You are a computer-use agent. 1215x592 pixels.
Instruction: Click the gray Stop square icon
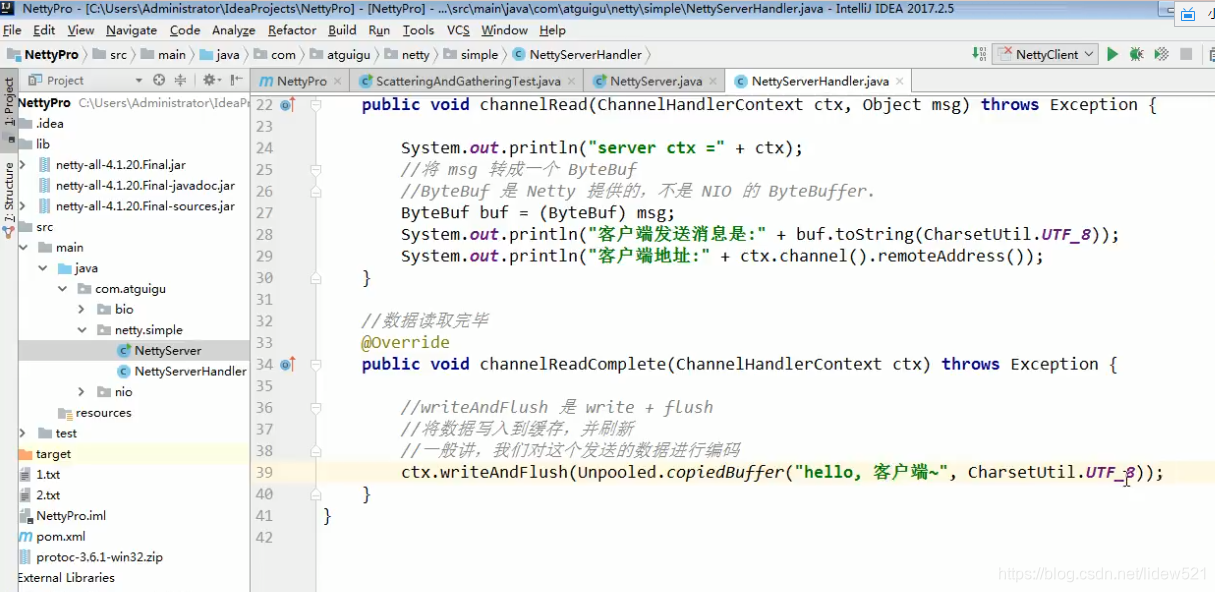point(1186,54)
